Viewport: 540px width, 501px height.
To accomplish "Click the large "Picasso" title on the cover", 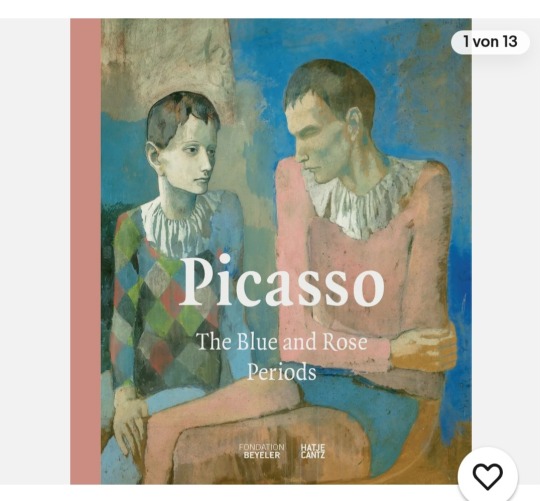I will pyautogui.click(x=281, y=282).
